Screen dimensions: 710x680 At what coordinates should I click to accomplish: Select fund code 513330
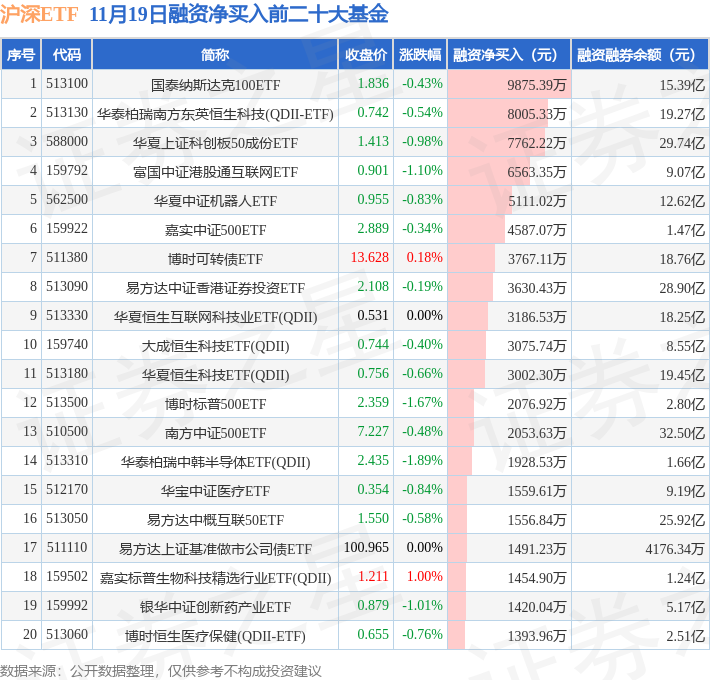[67, 316]
